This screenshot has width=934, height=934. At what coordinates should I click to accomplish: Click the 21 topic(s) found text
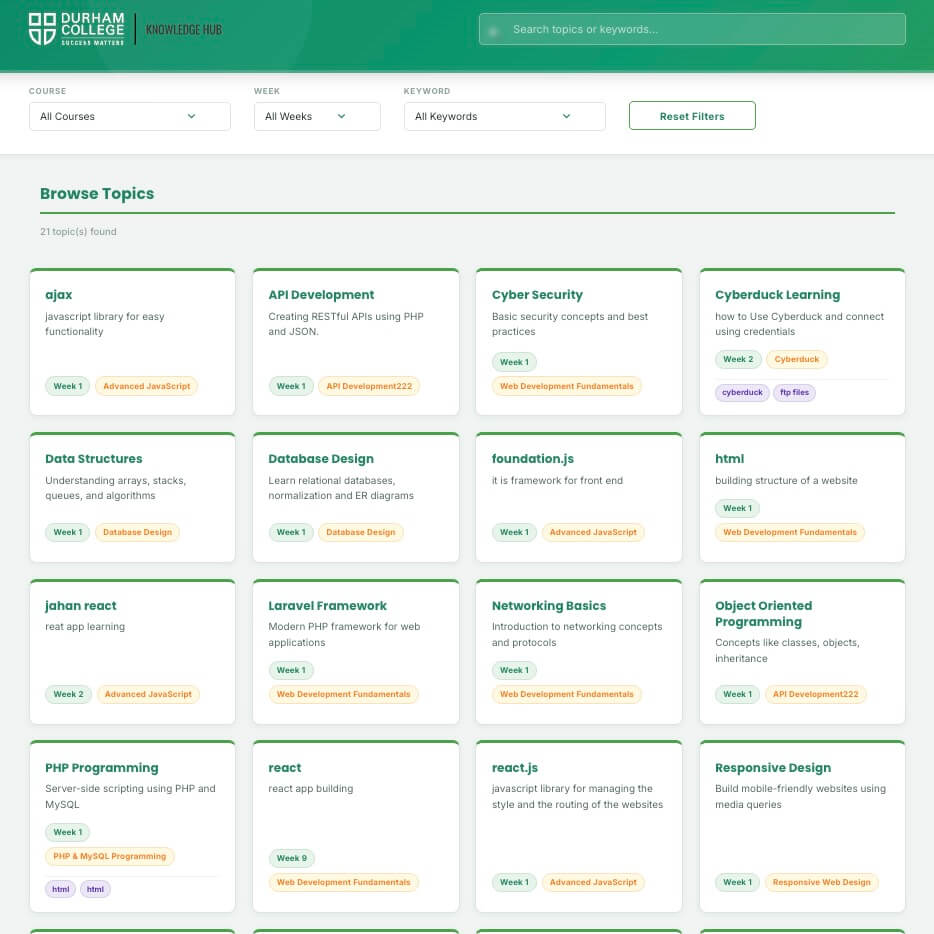point(78,232)
